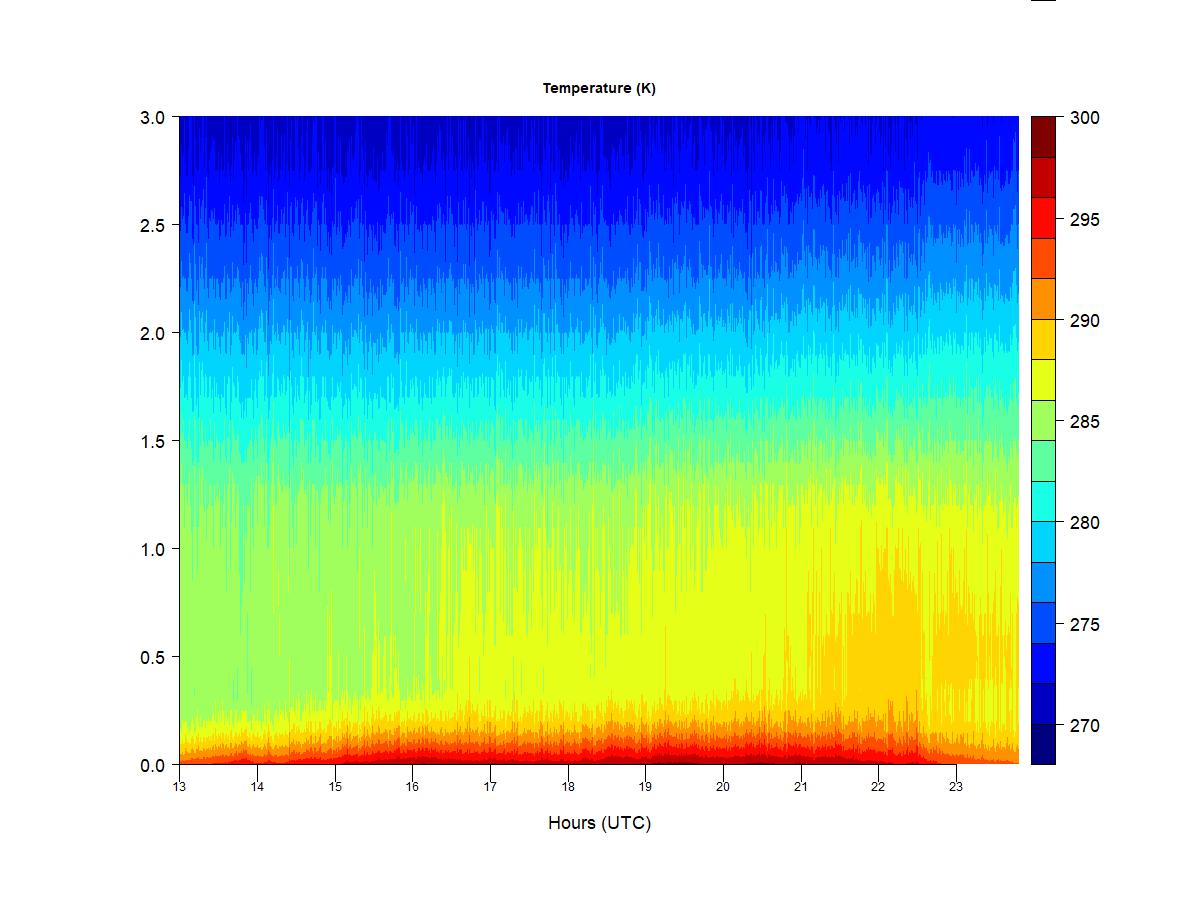This screenshot has width=1200, height=900.
Task: Pick the darkest navy bottom colorbar swatch
Action: [1043, 745]
